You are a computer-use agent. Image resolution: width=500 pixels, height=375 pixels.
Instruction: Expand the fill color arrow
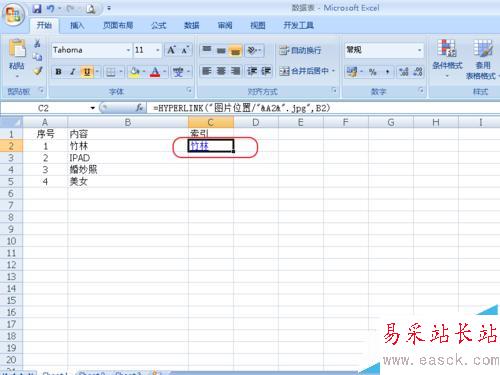click(x=144, y=72)
